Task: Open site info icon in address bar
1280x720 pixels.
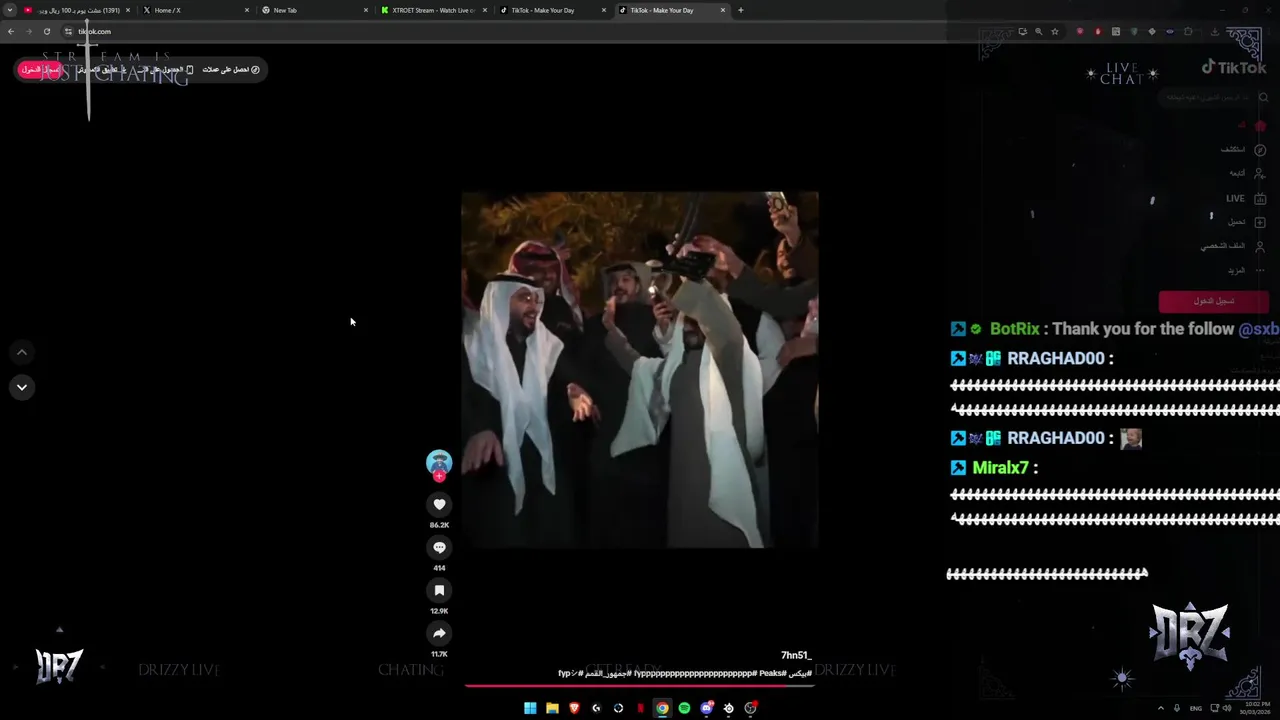Action: (69, 31)
